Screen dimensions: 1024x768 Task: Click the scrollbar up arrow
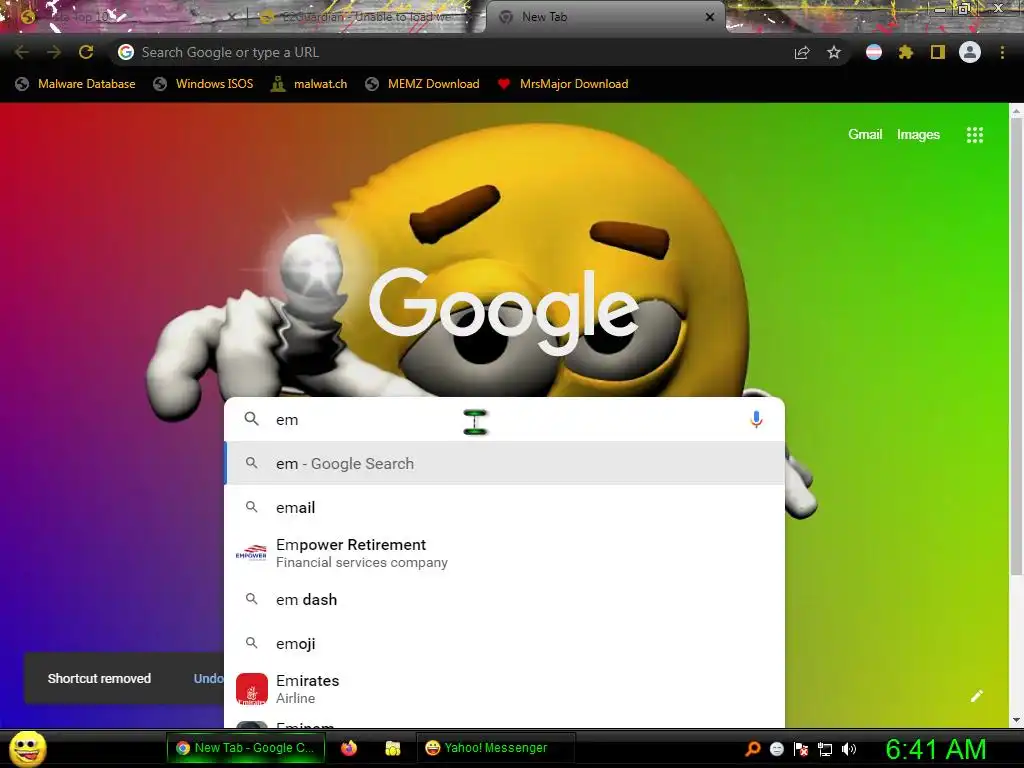point(1016,111)
